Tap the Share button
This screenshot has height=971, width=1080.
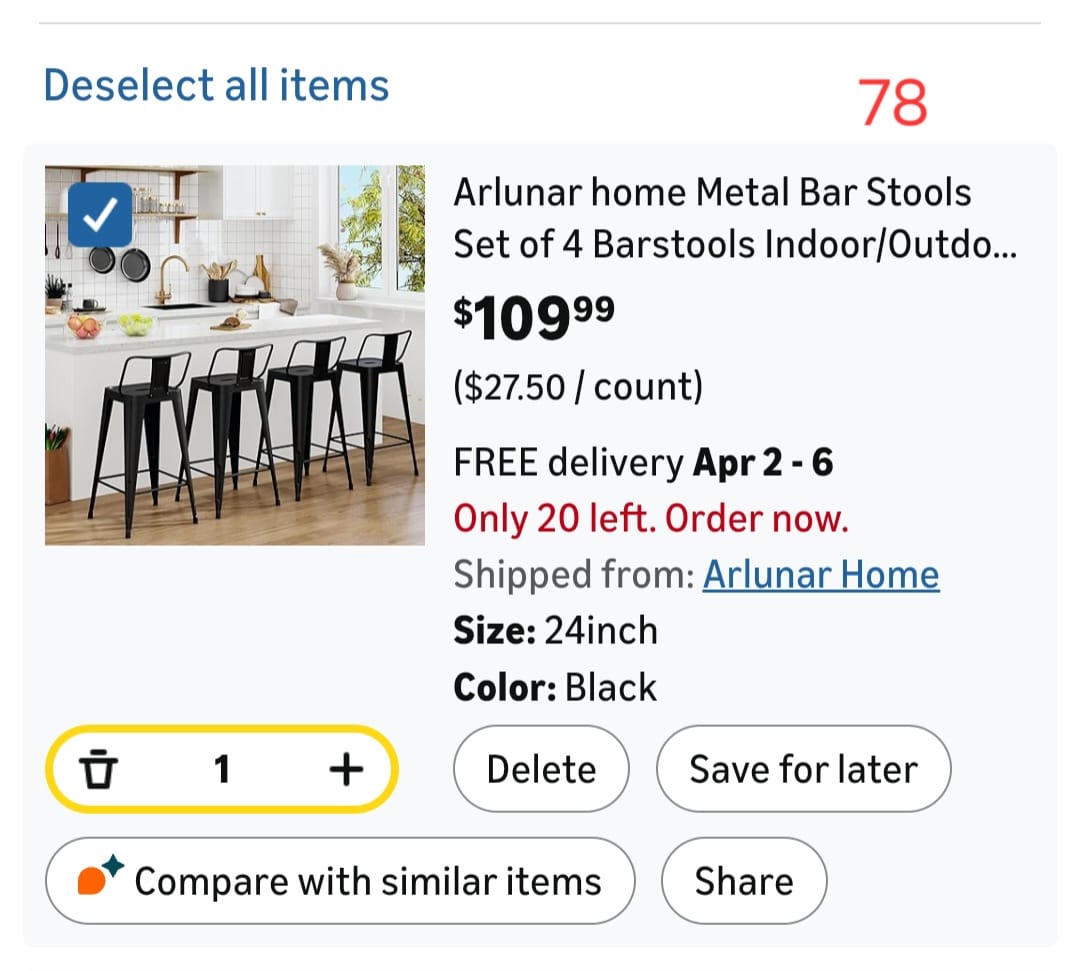click(x=744, y=881)
